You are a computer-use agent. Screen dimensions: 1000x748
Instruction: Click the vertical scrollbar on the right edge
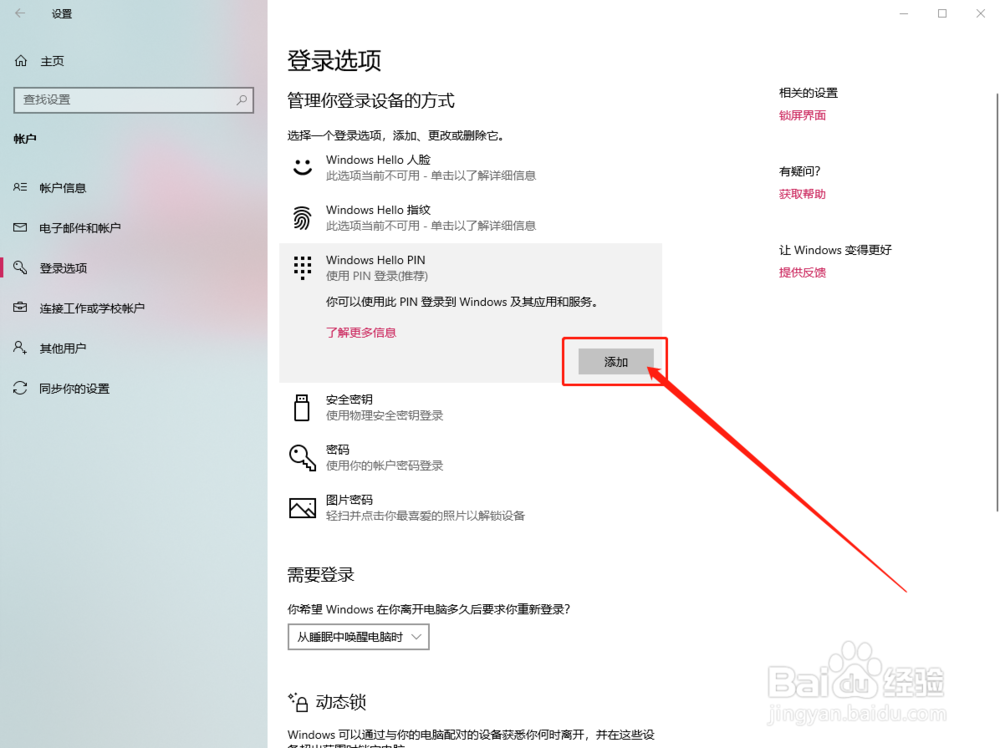click(x=997, y=302)
